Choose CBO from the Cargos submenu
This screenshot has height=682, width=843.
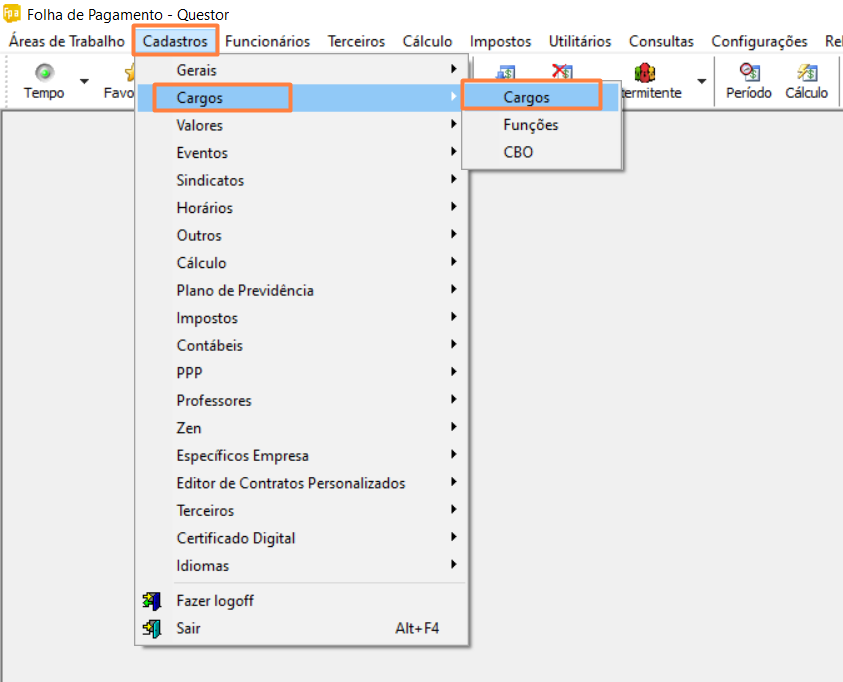(x=518, y=153)
